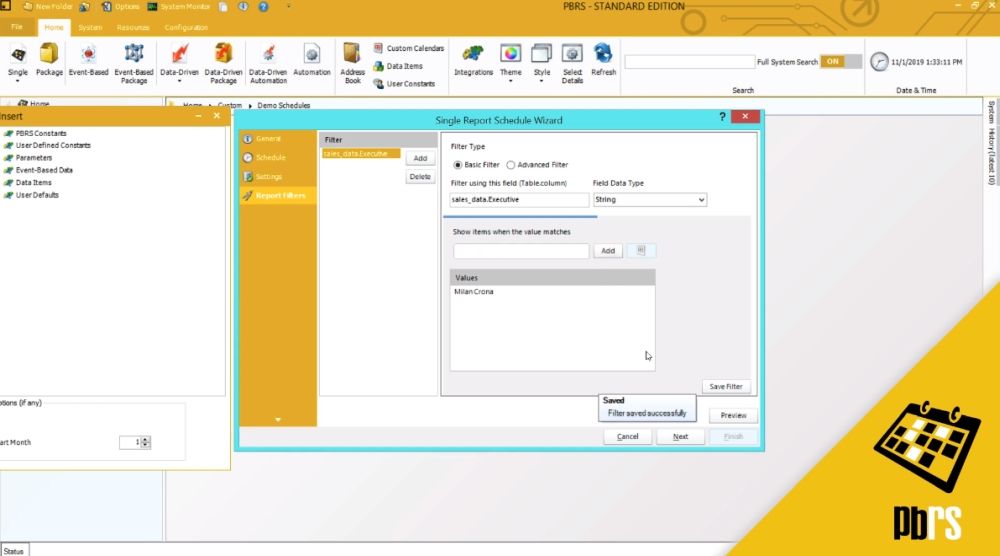Expand the Single schedule dropdown arrow
Viewport: 1000px width, 556px height.
coord(18,82)
